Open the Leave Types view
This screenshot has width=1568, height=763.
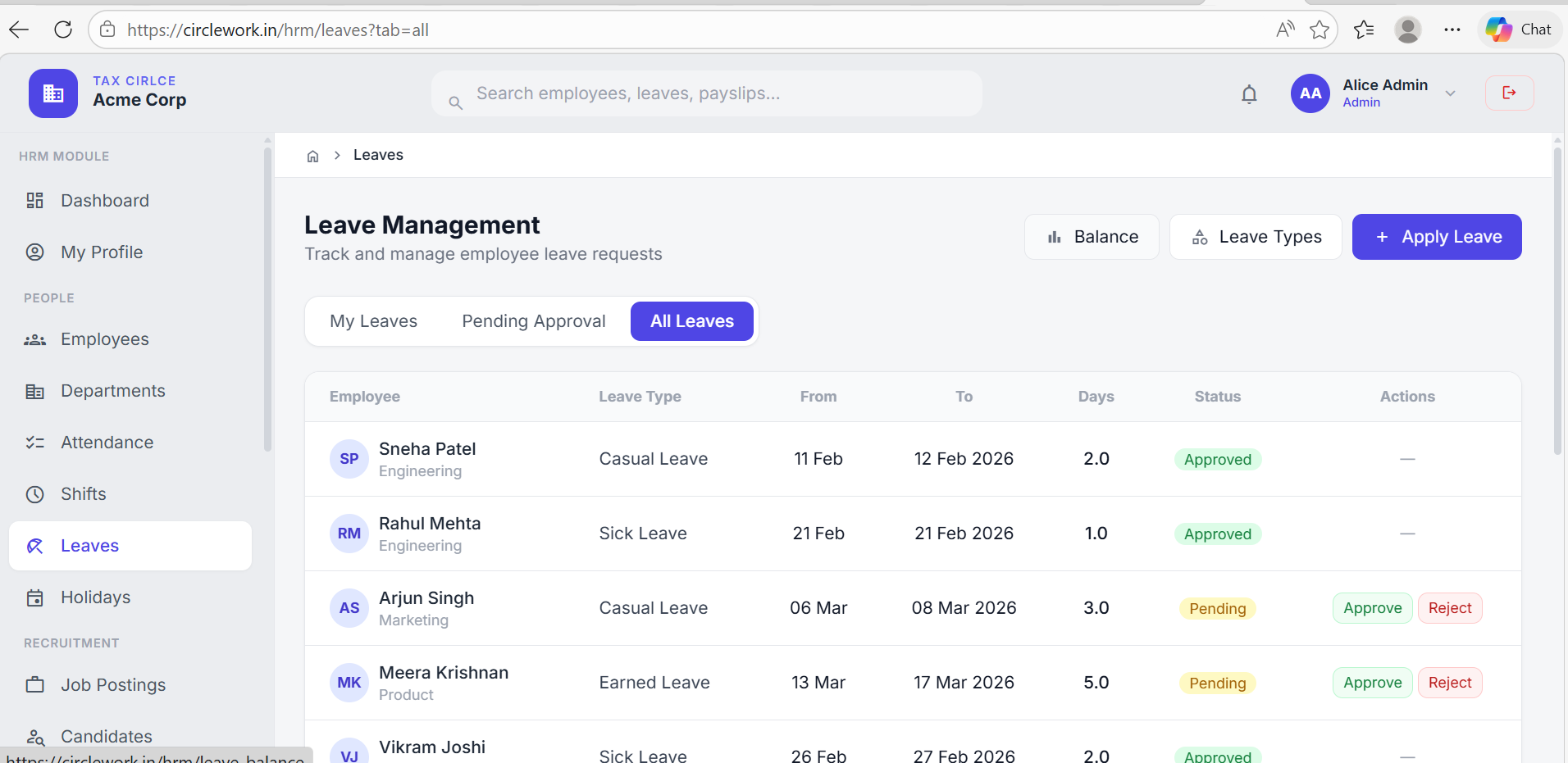tap(1256, 237)
